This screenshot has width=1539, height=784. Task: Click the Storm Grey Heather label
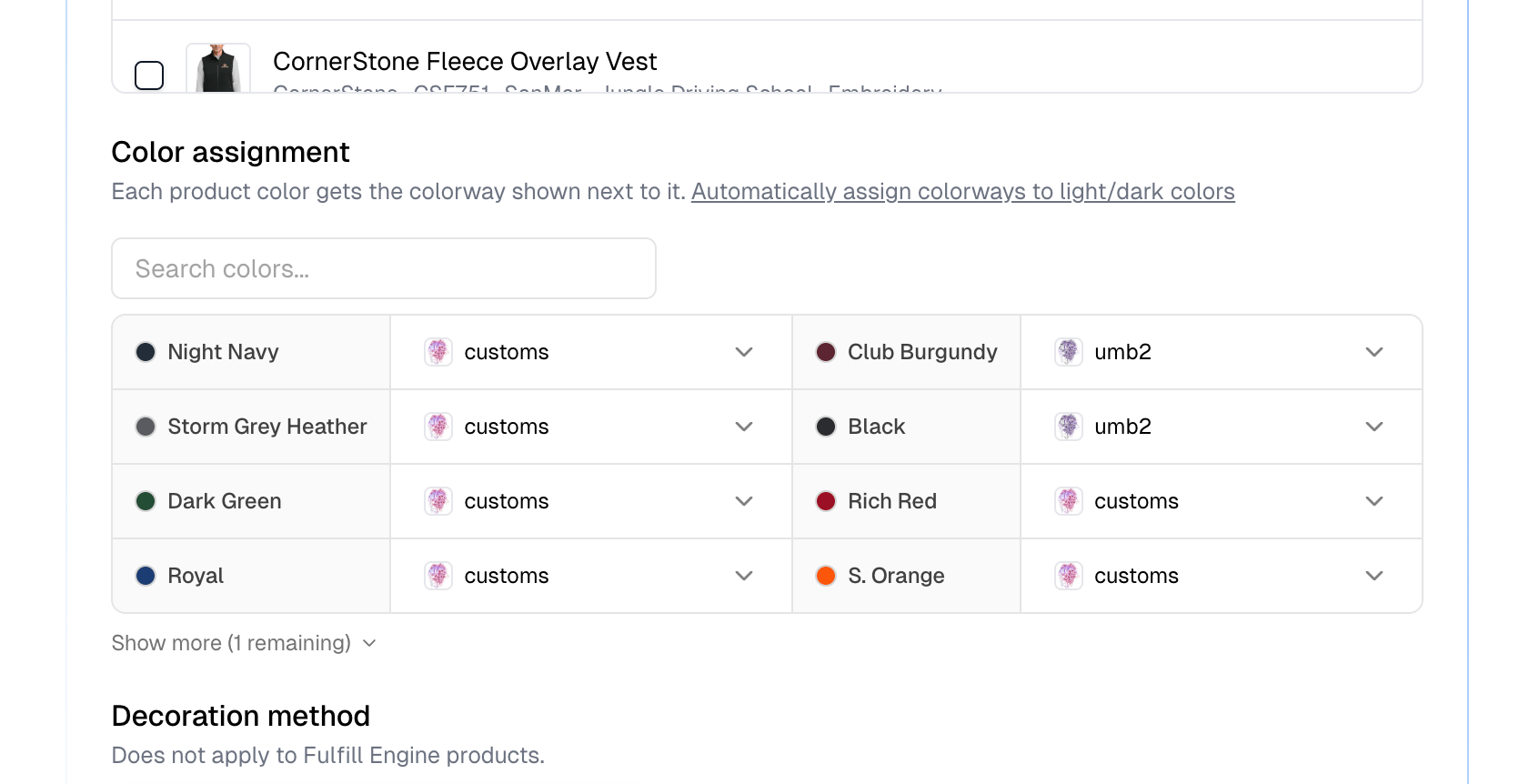[267, 427]
